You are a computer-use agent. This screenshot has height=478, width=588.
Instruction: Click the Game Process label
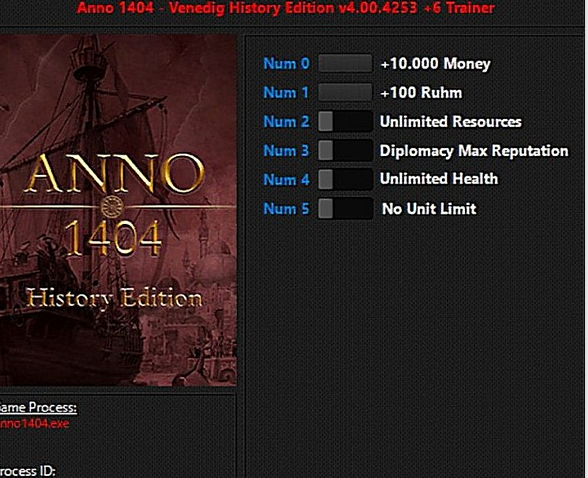pyautogui.click(x=38, y=408)
